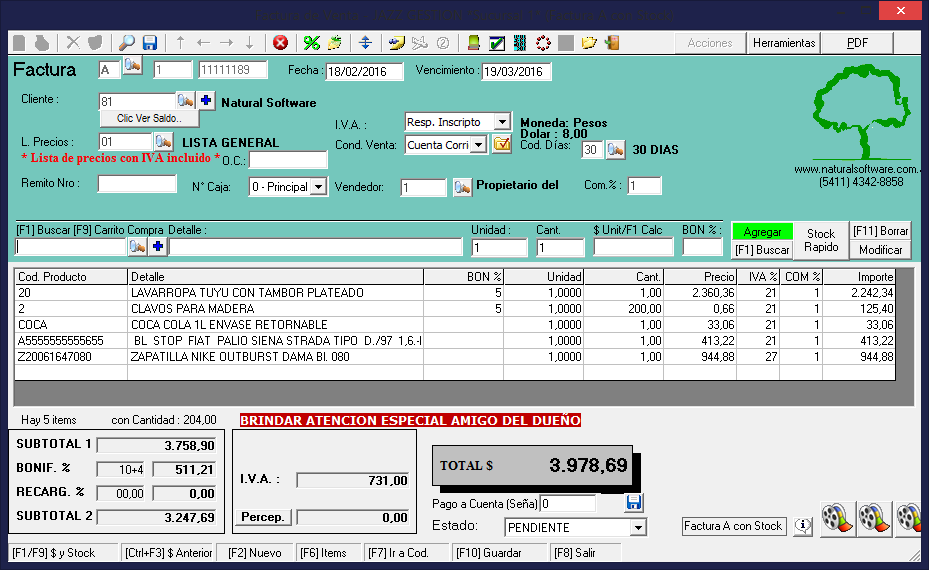
Task: Click save icon beside Pago a Cuenta
Action: pos(633,503)
